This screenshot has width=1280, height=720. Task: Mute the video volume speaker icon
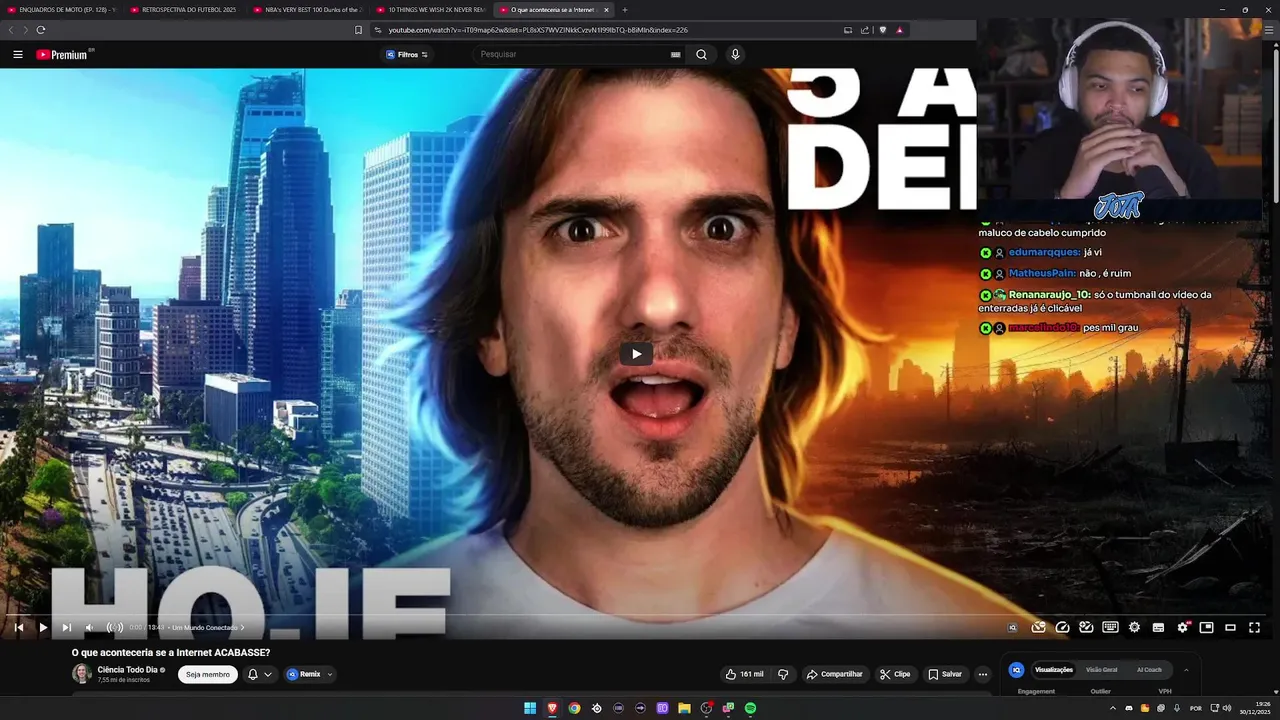pyautogui.click(x=90, y=627)
